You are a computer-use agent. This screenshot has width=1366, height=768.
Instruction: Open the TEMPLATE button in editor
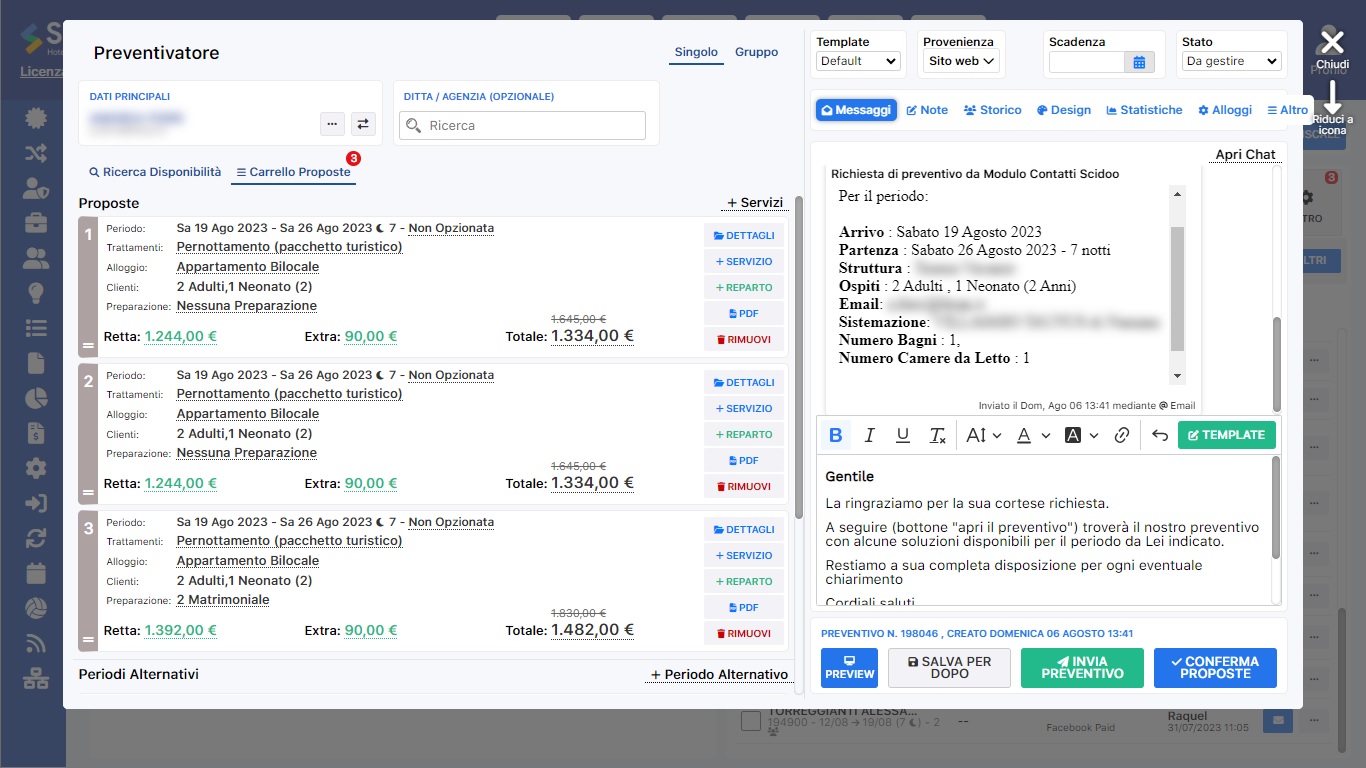click(1227, 435)
